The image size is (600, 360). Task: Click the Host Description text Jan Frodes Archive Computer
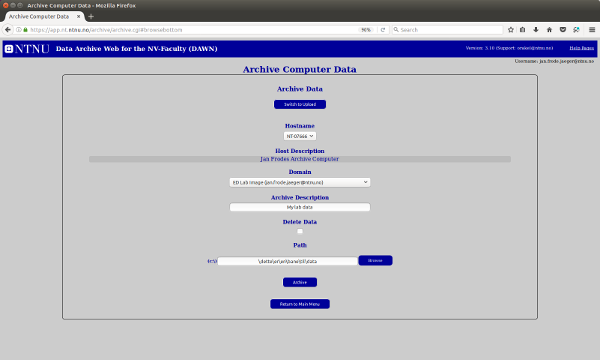(x=300, y=159)
